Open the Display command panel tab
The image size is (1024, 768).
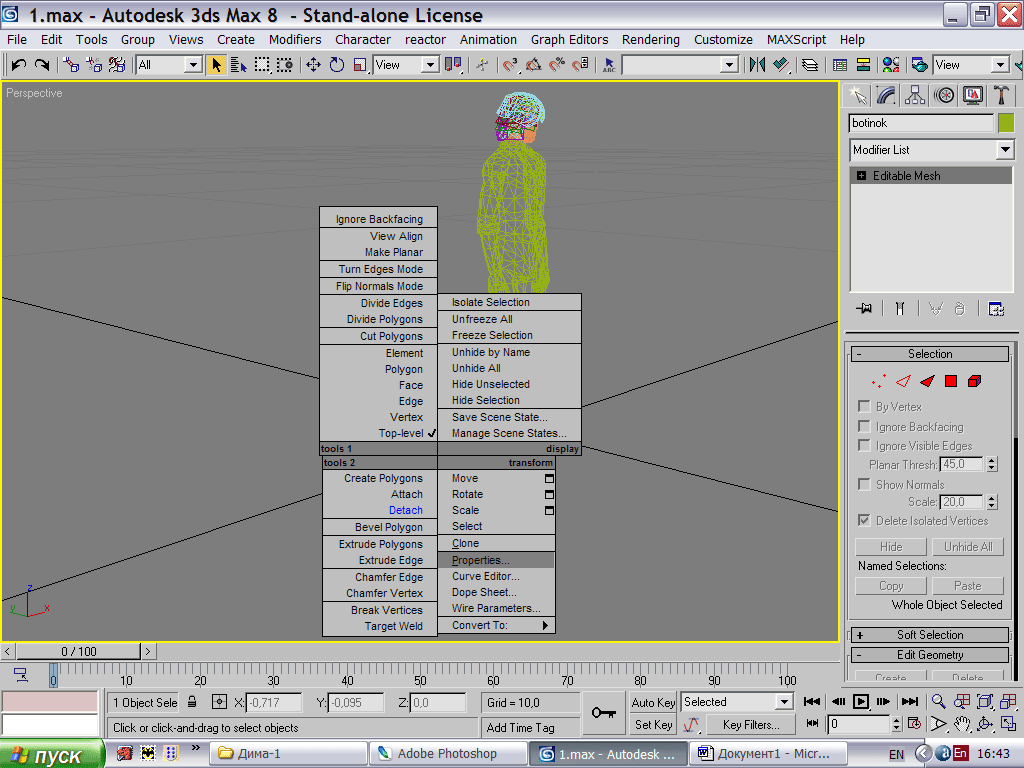tap(972, 95)
